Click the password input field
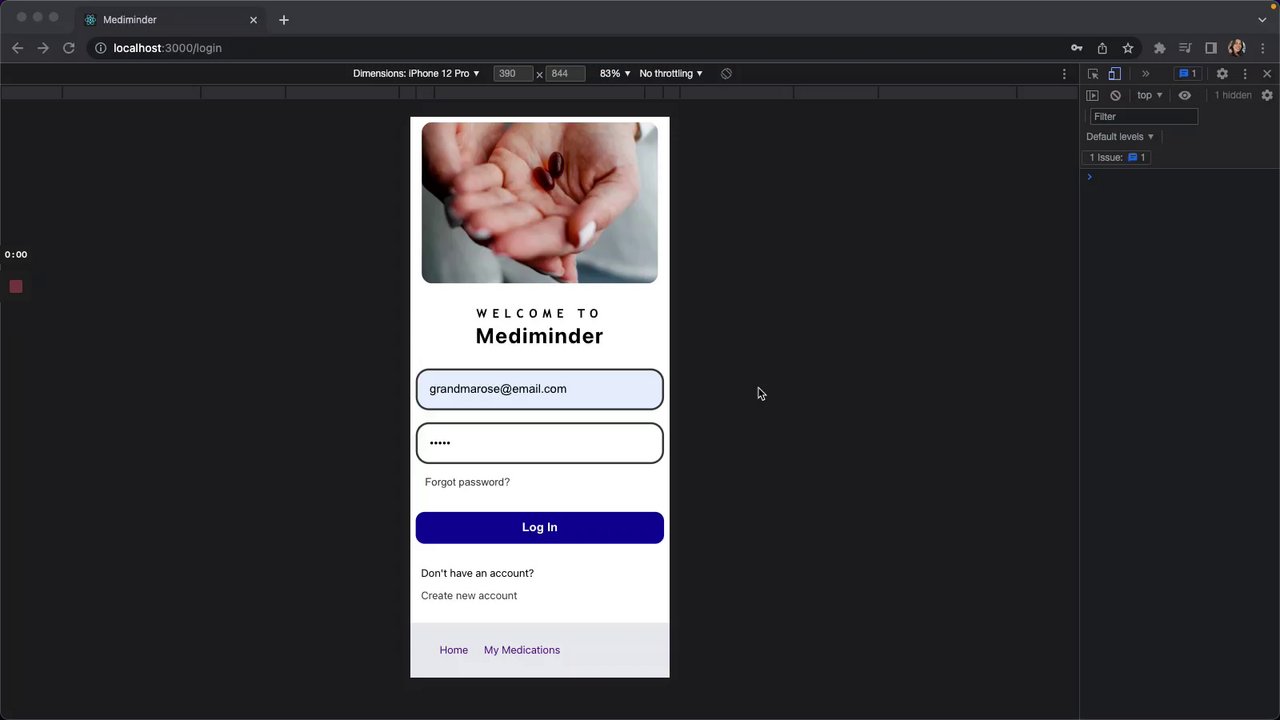Image resolution: width=1280 pixels, height=720 pixels. (540, 443)
